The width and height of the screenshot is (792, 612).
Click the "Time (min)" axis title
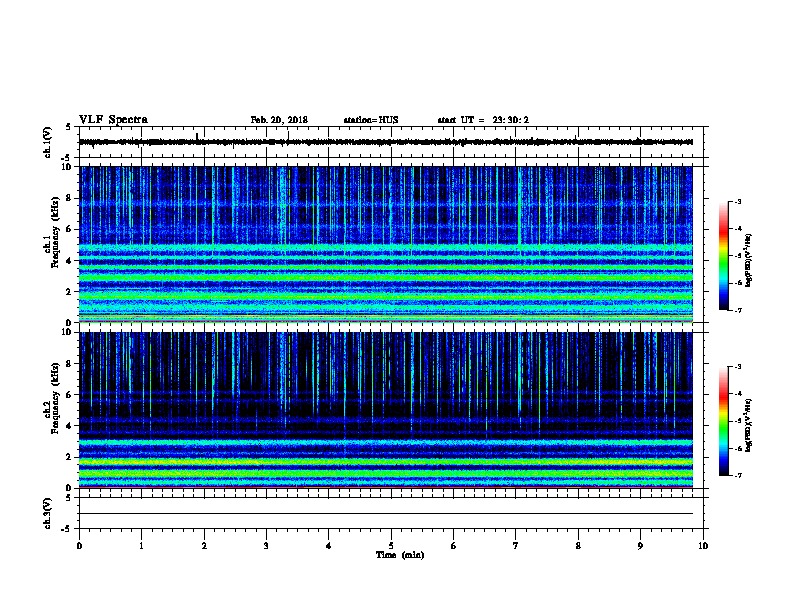(x=400, y=555)
